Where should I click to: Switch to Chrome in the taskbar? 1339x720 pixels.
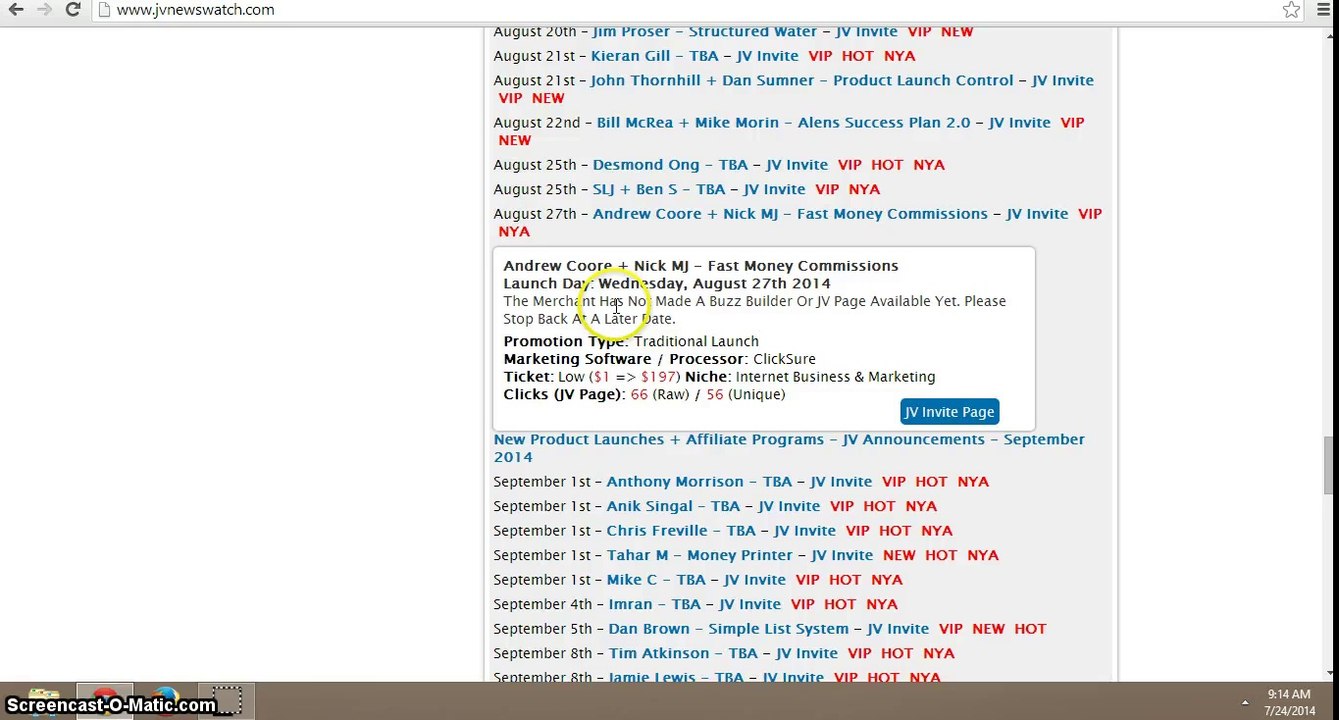tap(105, 700)
